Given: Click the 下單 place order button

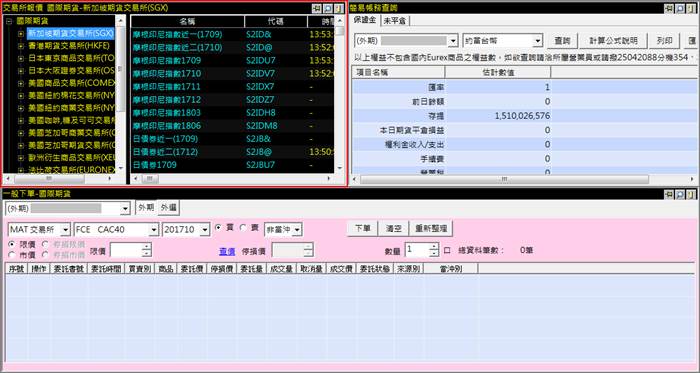Looking at the screenshot, I should [362, 228].
